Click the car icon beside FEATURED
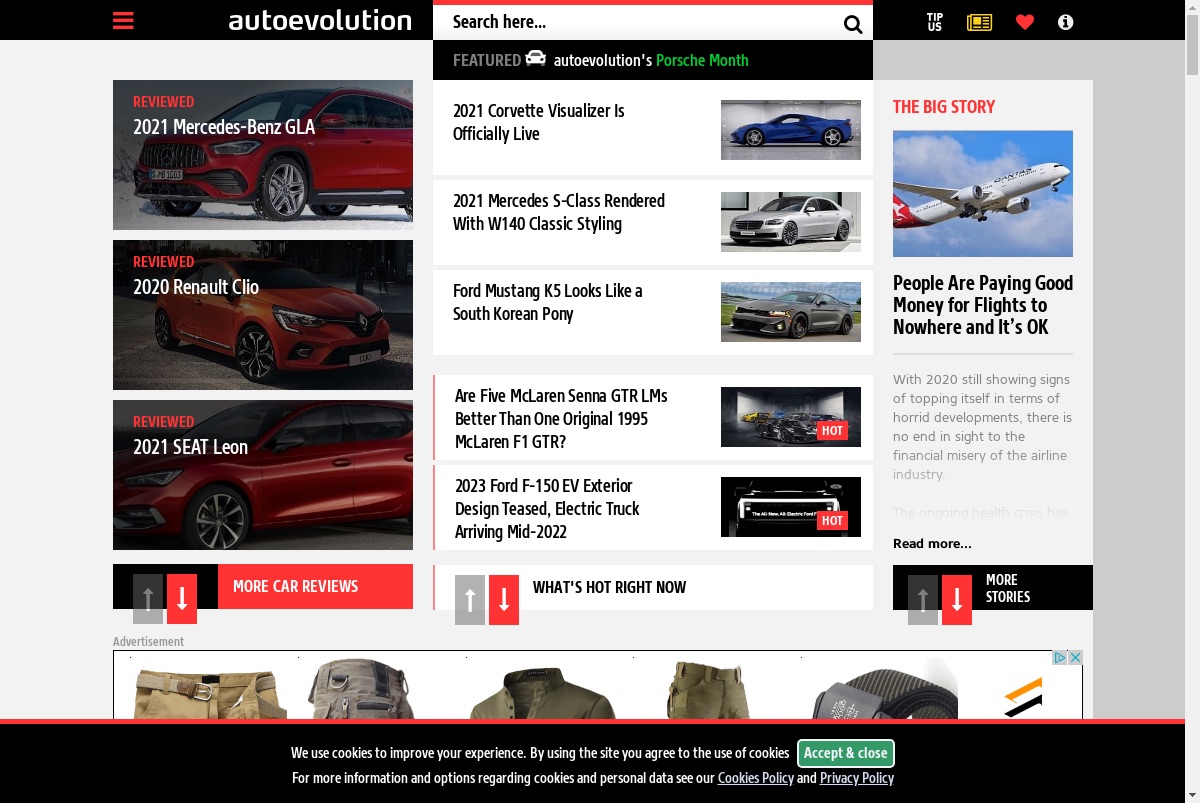 [x=536, y=58]
